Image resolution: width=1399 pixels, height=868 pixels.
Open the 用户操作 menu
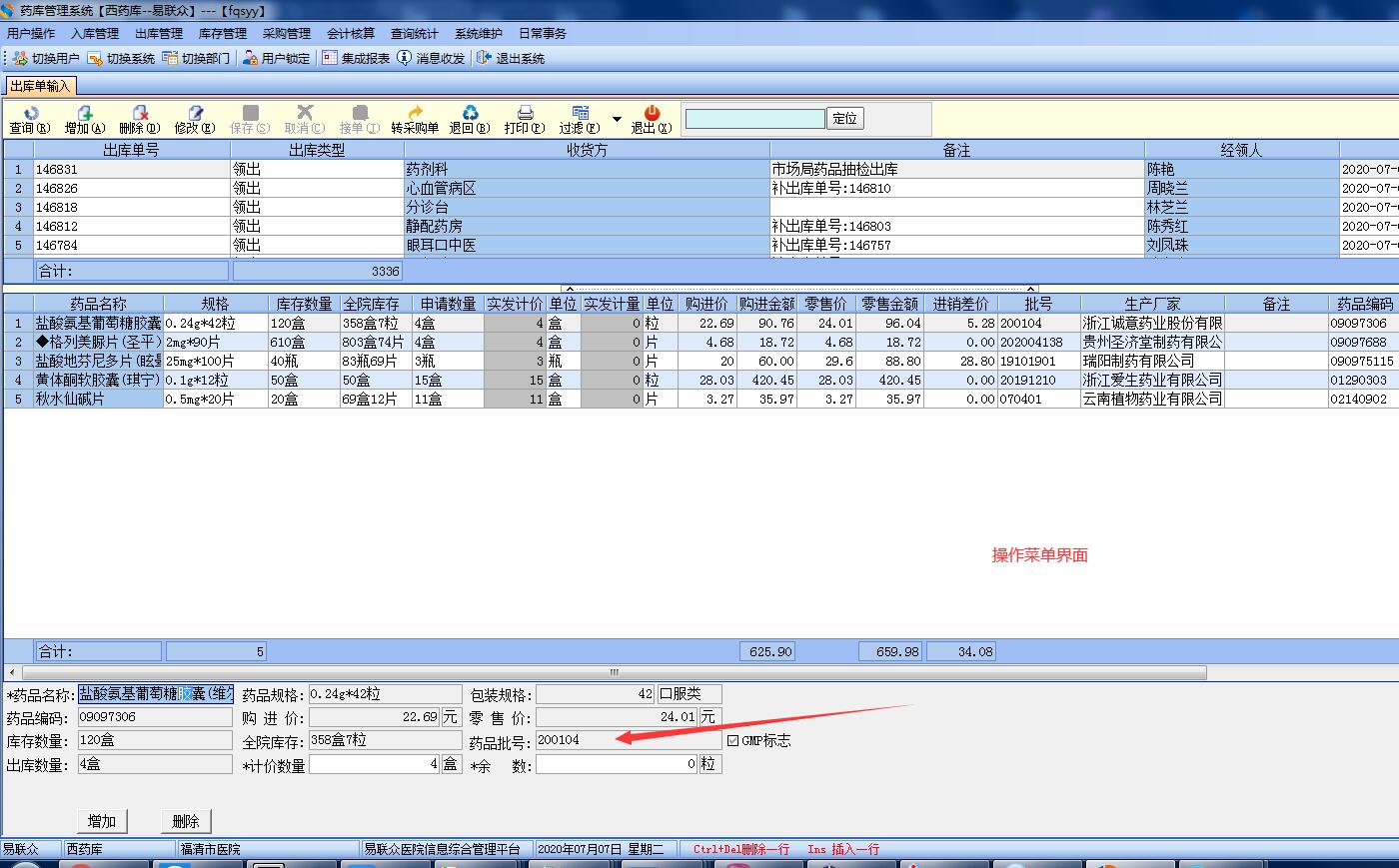click(x=31, y=33)
